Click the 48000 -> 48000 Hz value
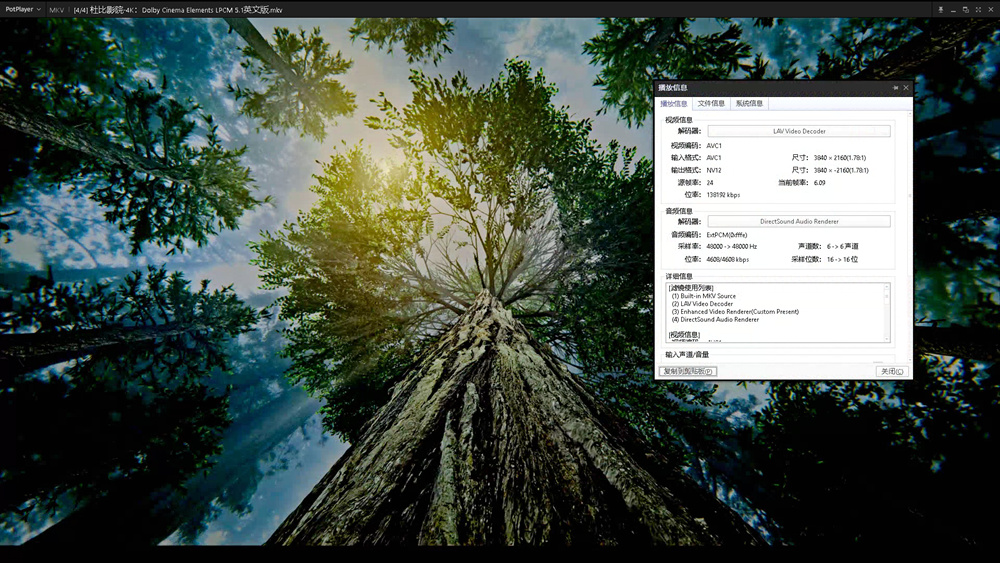Screen dimensions: 1000x563 [732, 246]
